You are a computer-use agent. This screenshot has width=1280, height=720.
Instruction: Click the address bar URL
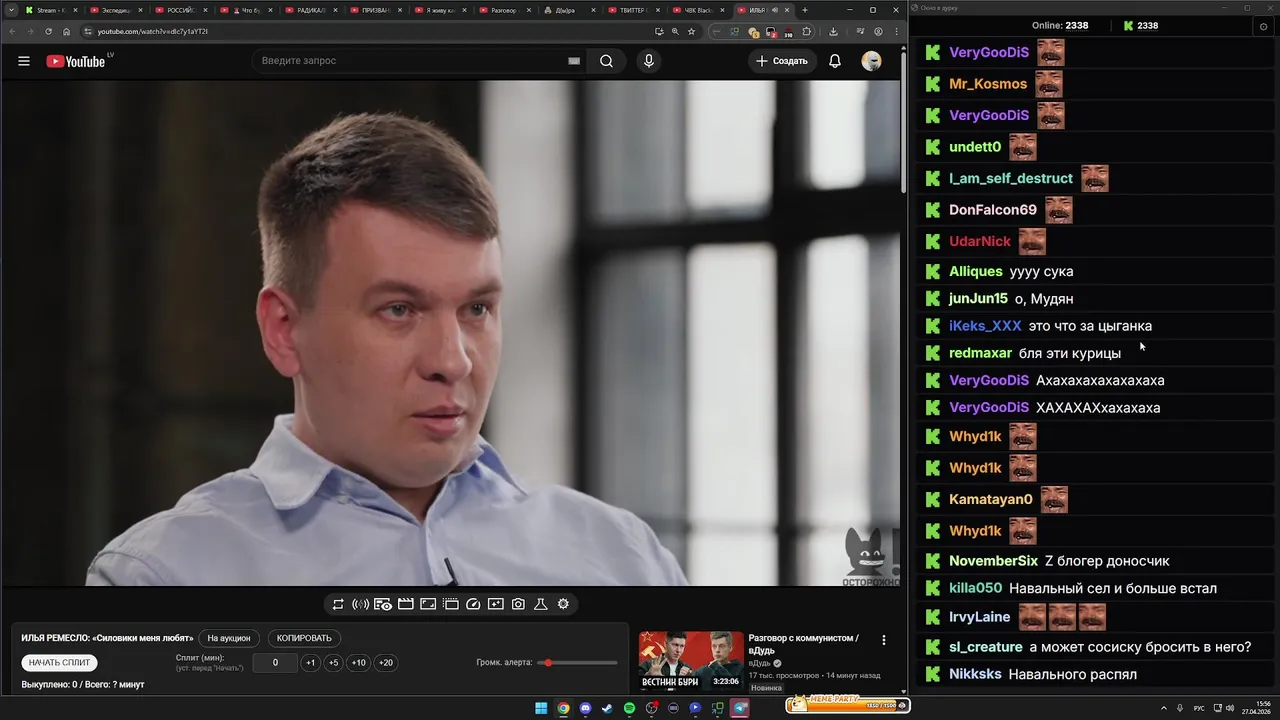coord(153,31)
